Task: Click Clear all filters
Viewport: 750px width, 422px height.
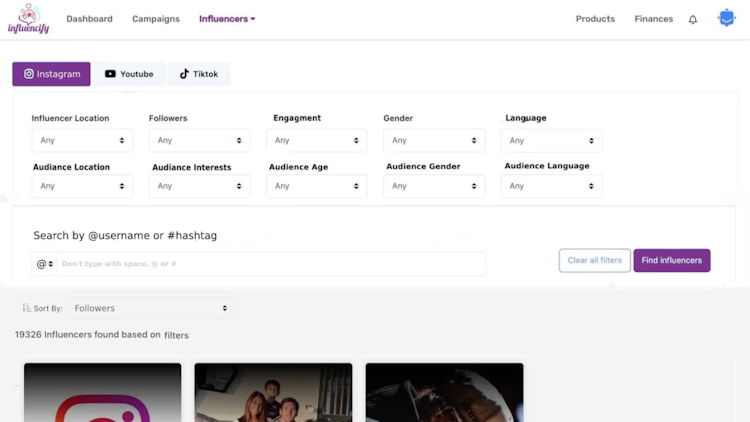Action: [x=594, y=261]
